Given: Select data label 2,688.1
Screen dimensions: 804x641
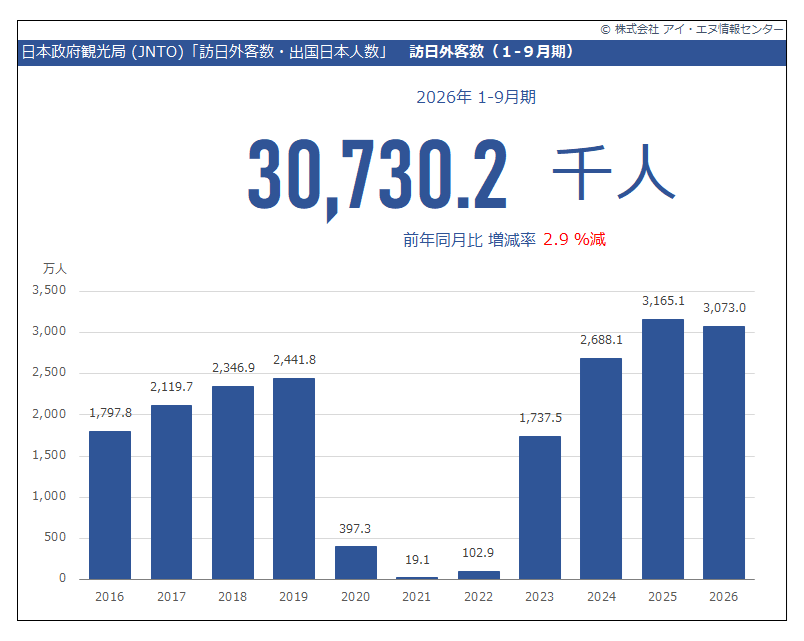Looking at the screenshot, I should click(601, 339).
